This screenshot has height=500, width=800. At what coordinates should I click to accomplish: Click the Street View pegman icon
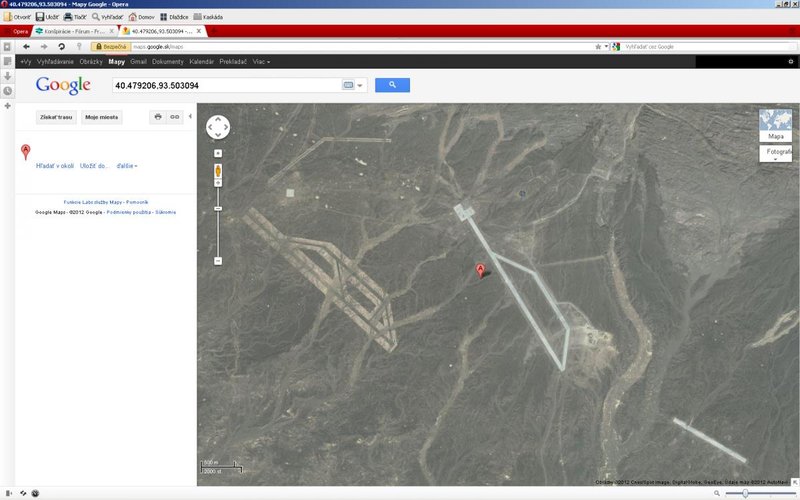[218, 173]
